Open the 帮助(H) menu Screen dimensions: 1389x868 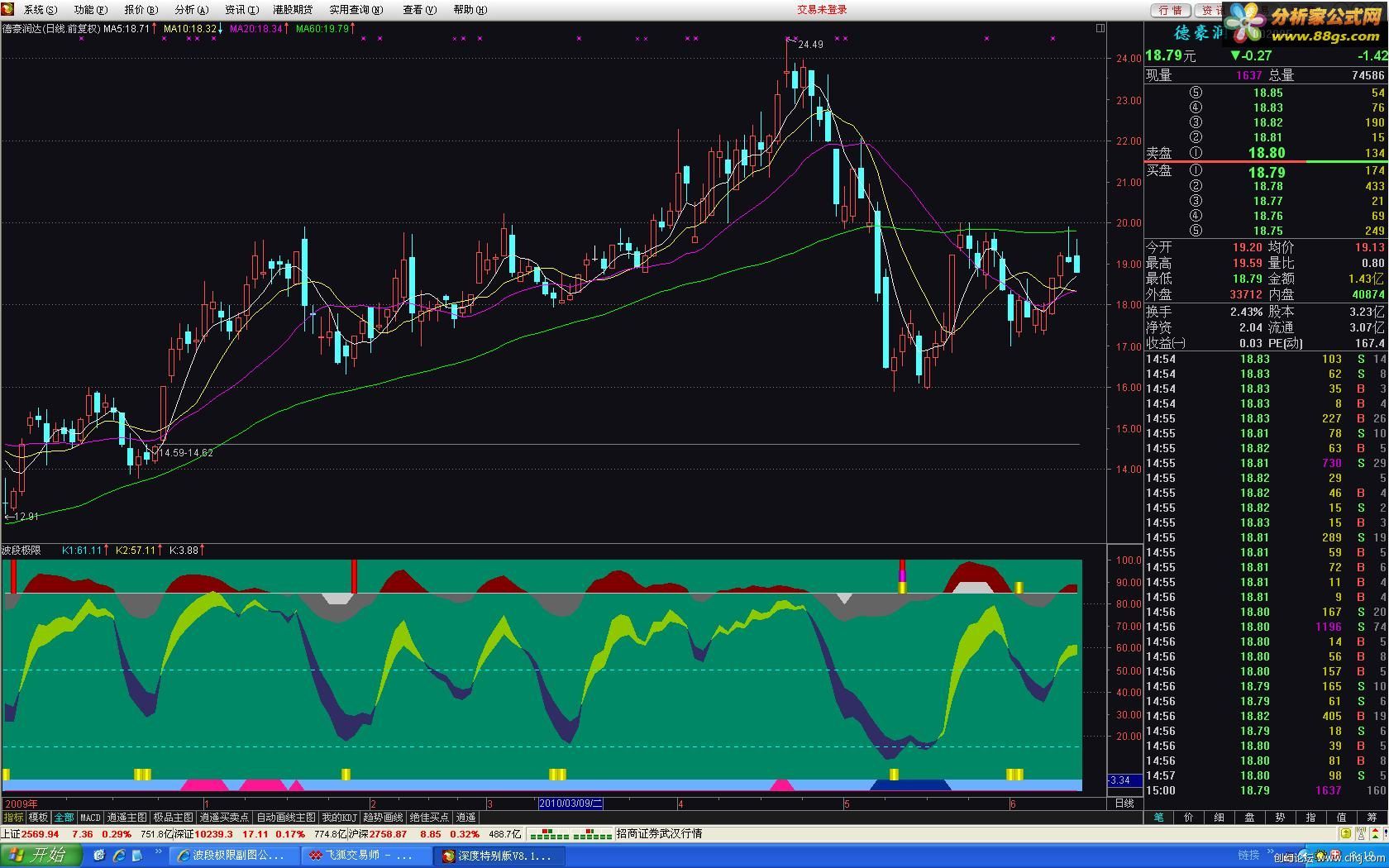(470, 10)
